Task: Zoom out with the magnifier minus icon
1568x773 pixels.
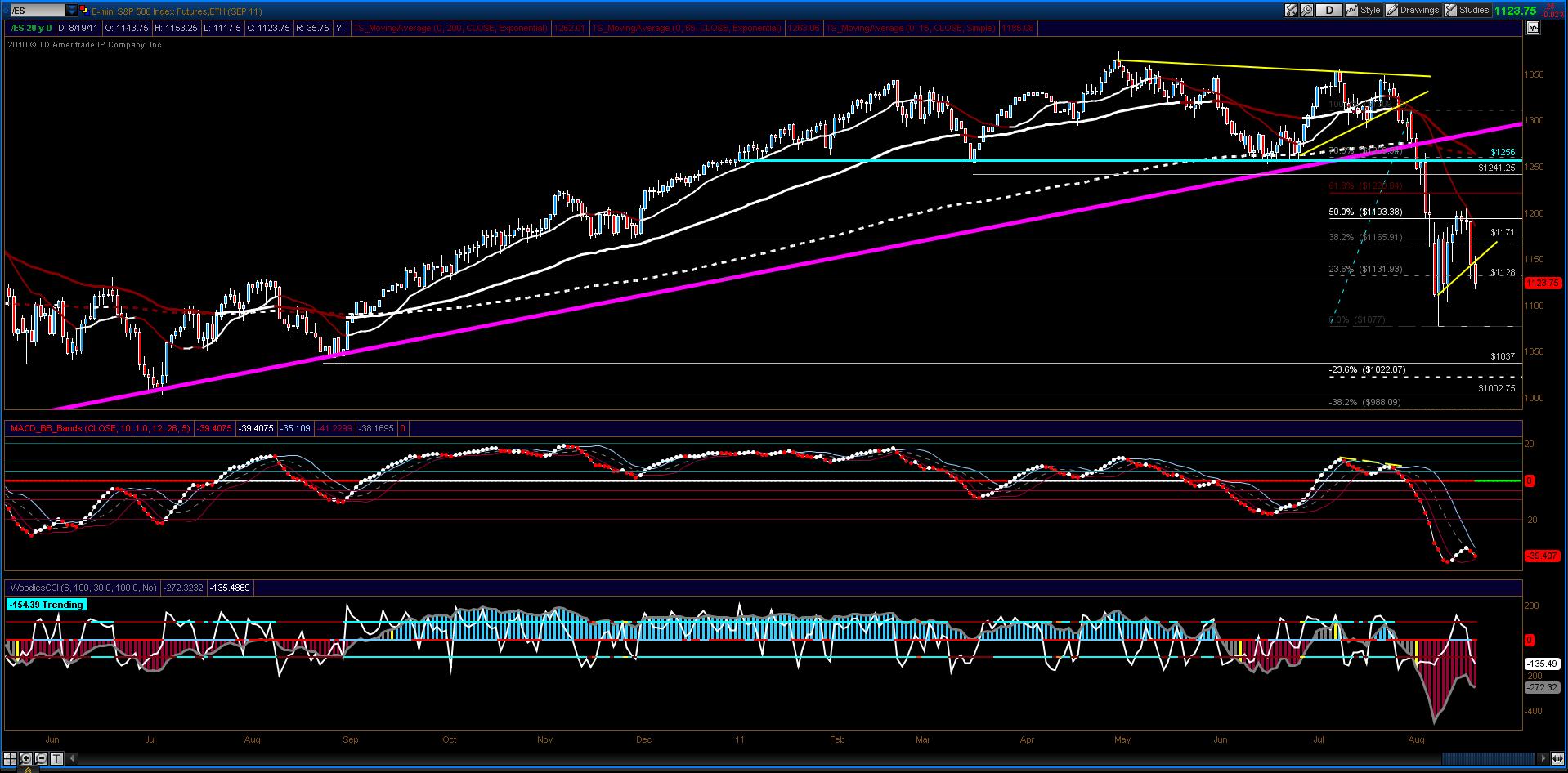Action: [x=41, y=758]
